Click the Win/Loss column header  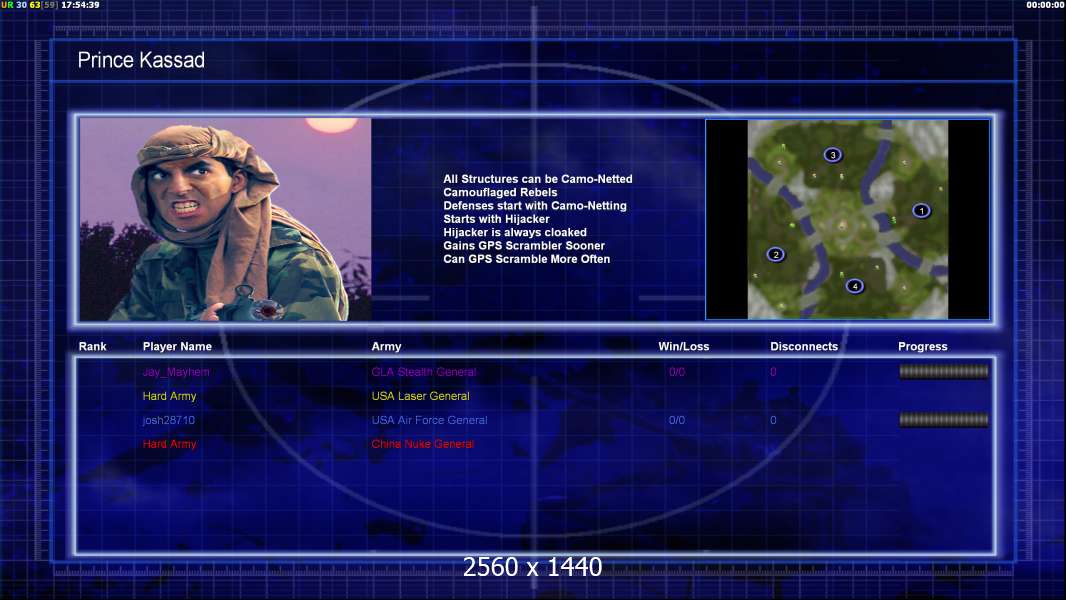tap(683, 347)
